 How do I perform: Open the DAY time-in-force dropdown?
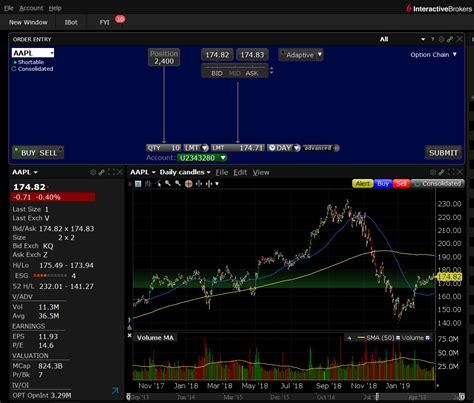[x=284, y=148]
